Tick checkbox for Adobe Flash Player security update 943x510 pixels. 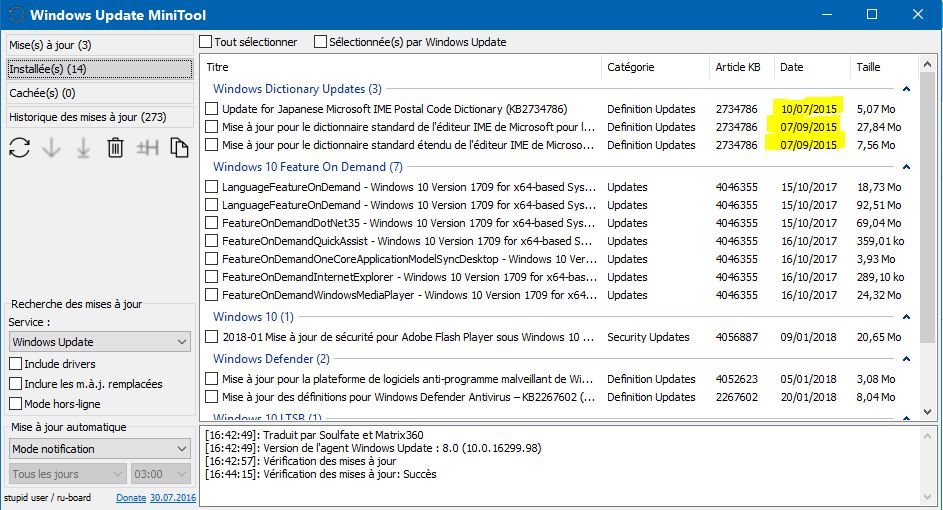coord(211,337)
